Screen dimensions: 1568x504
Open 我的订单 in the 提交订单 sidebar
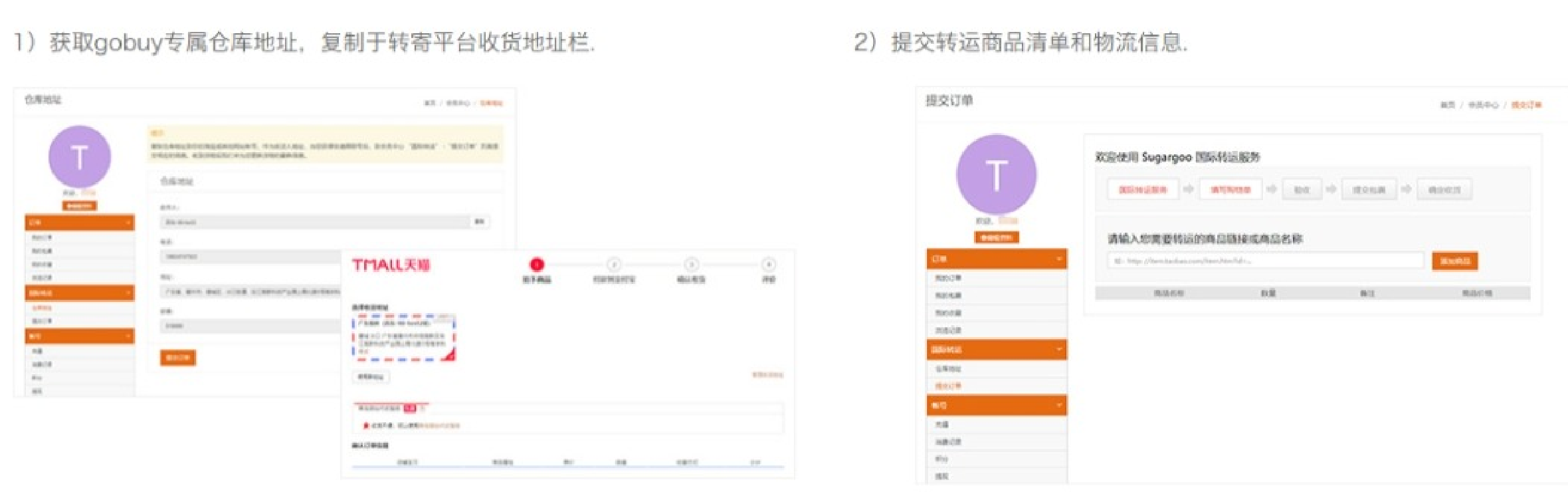[x=948, y=278]
